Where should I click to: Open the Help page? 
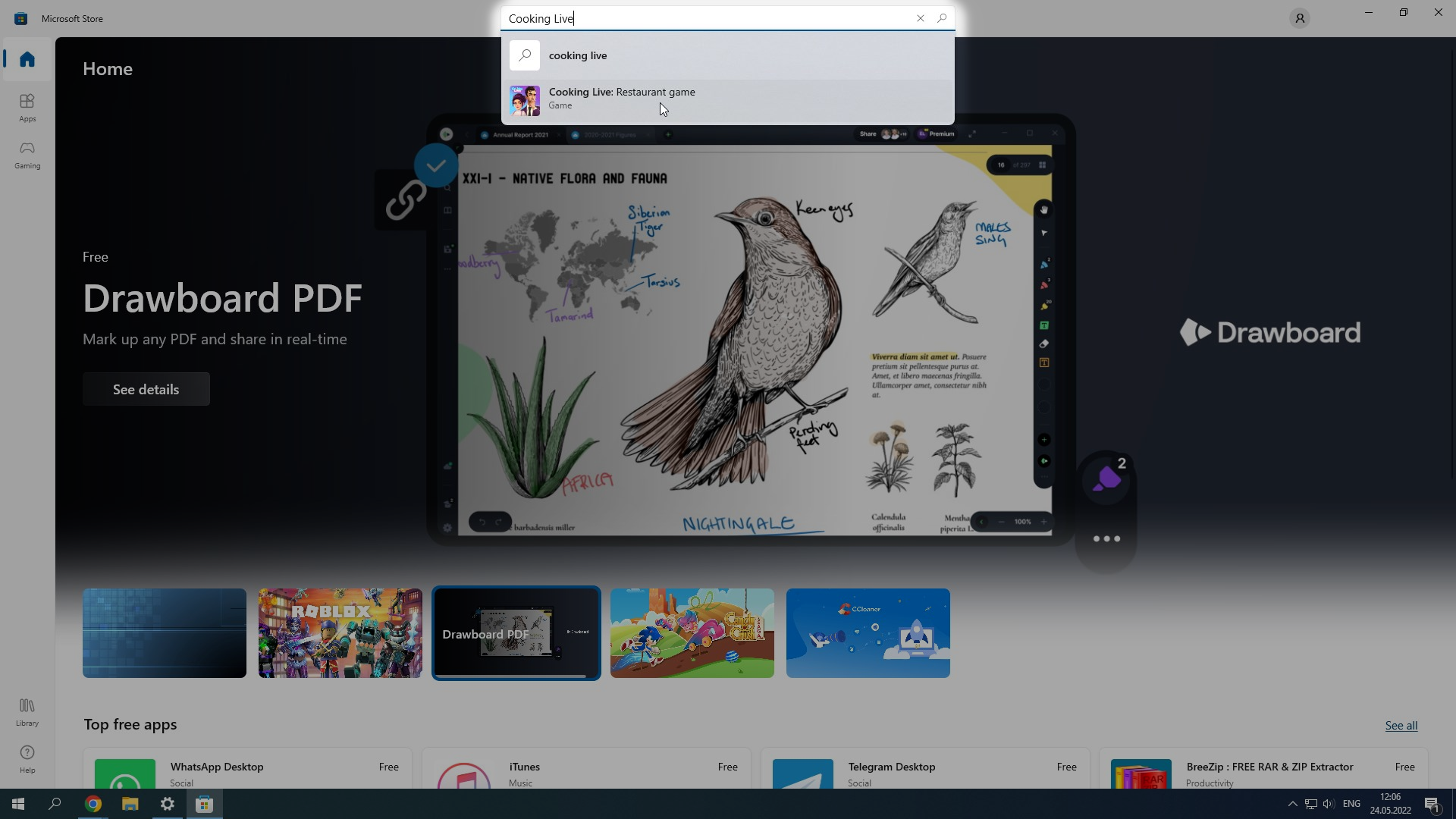coord(27,759)
